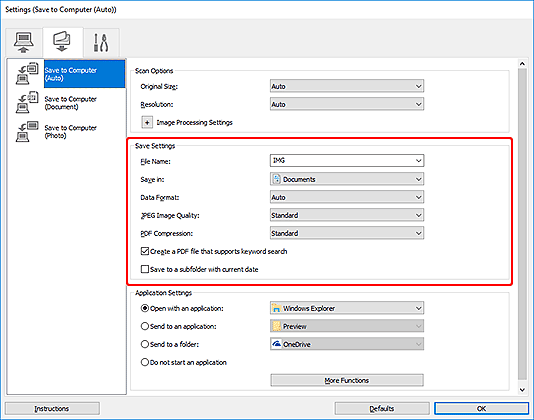This screenshot has height=420, width=534.
Task: Select Send to a folder radio button
Action: point(145,344)
